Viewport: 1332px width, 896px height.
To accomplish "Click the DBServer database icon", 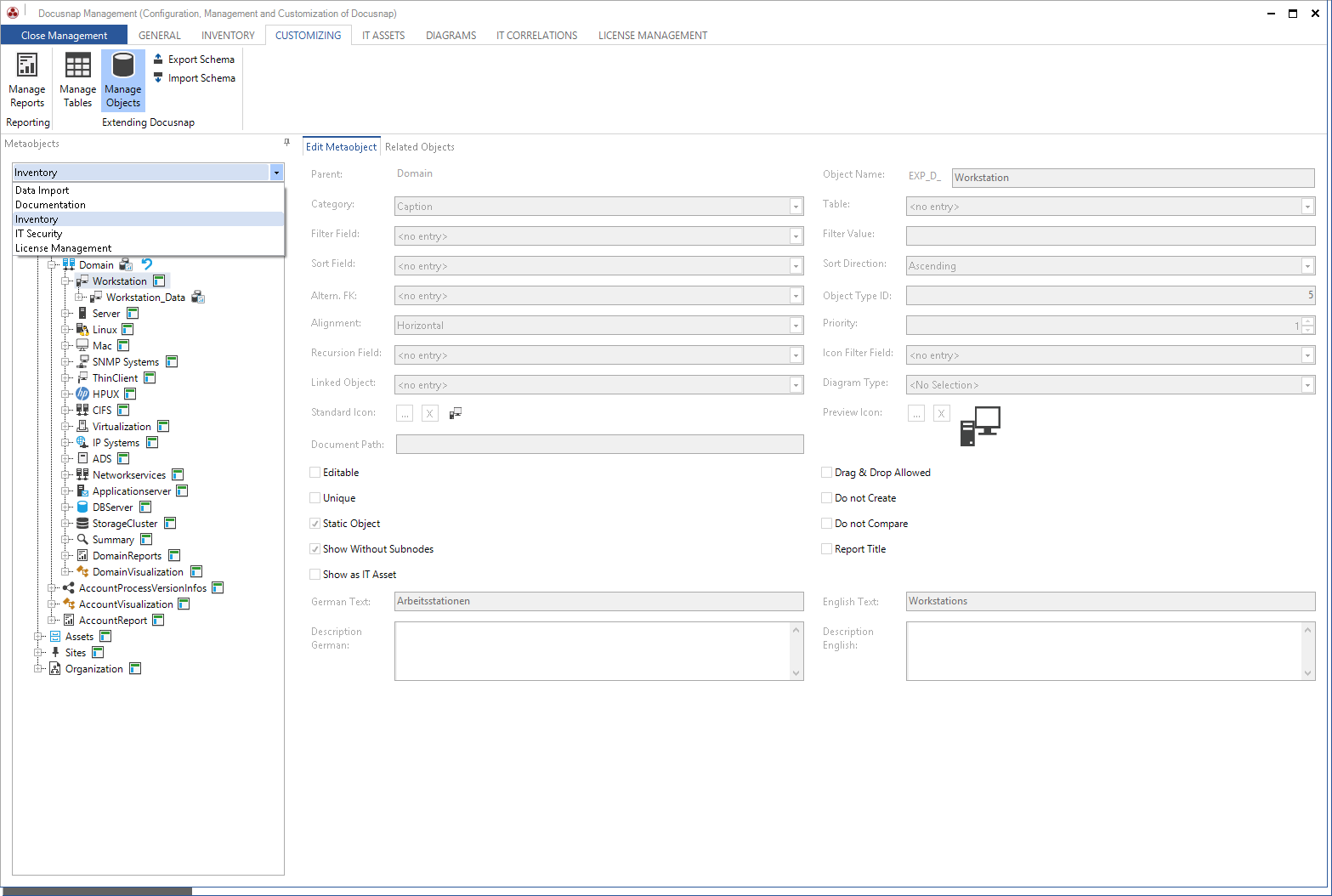I will pyautogui.click(x=82, y=507).
